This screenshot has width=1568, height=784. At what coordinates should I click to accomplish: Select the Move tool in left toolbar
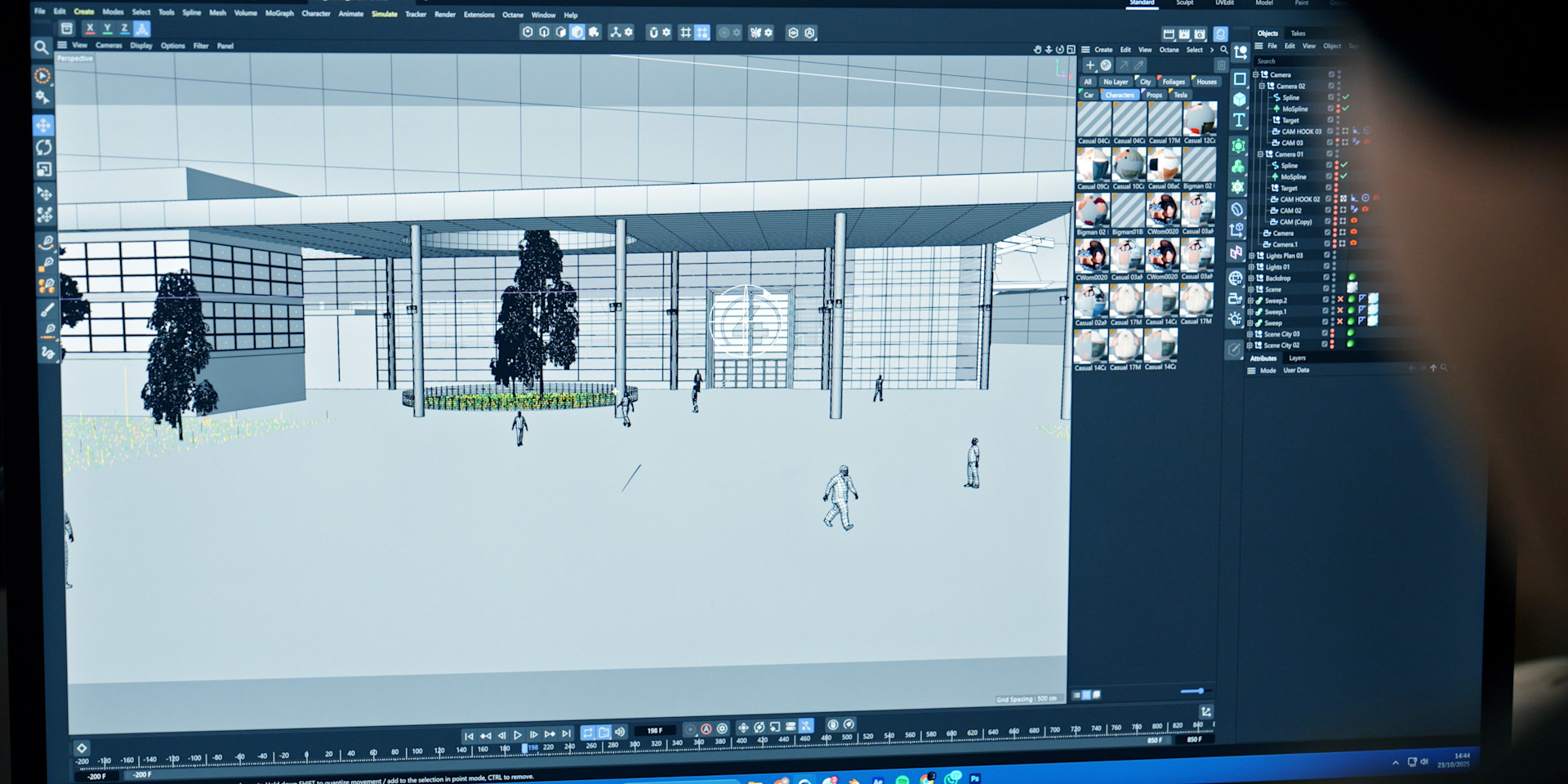(43, 125)
